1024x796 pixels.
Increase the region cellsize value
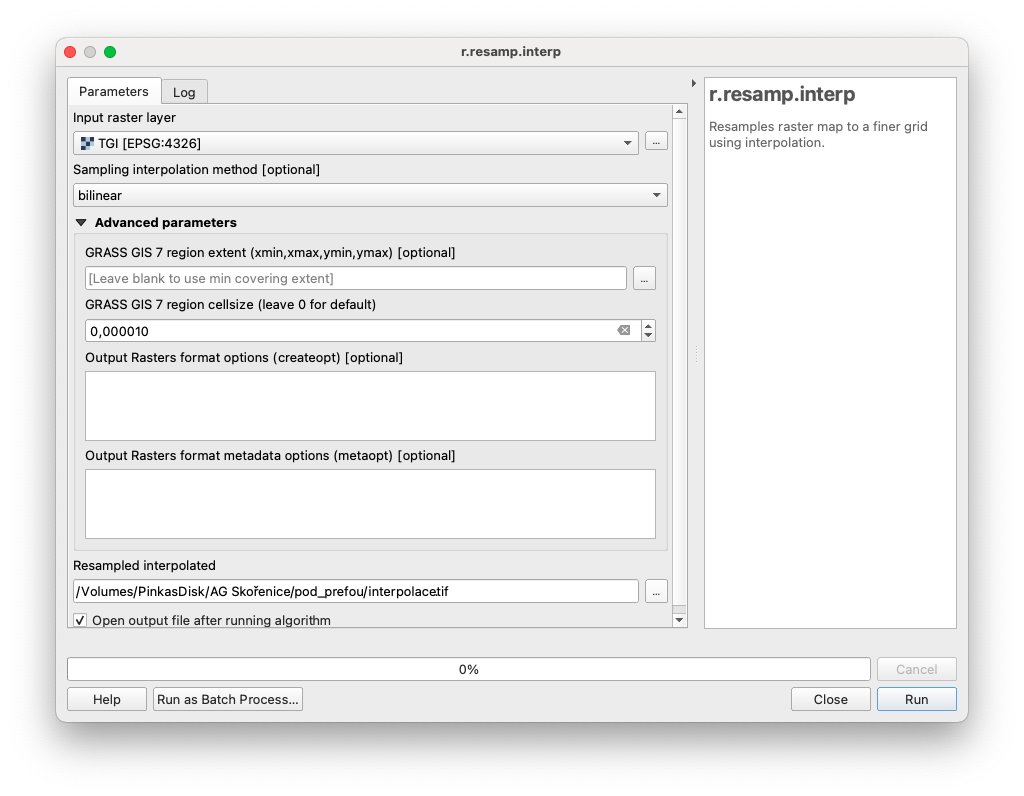coord(648,326)
